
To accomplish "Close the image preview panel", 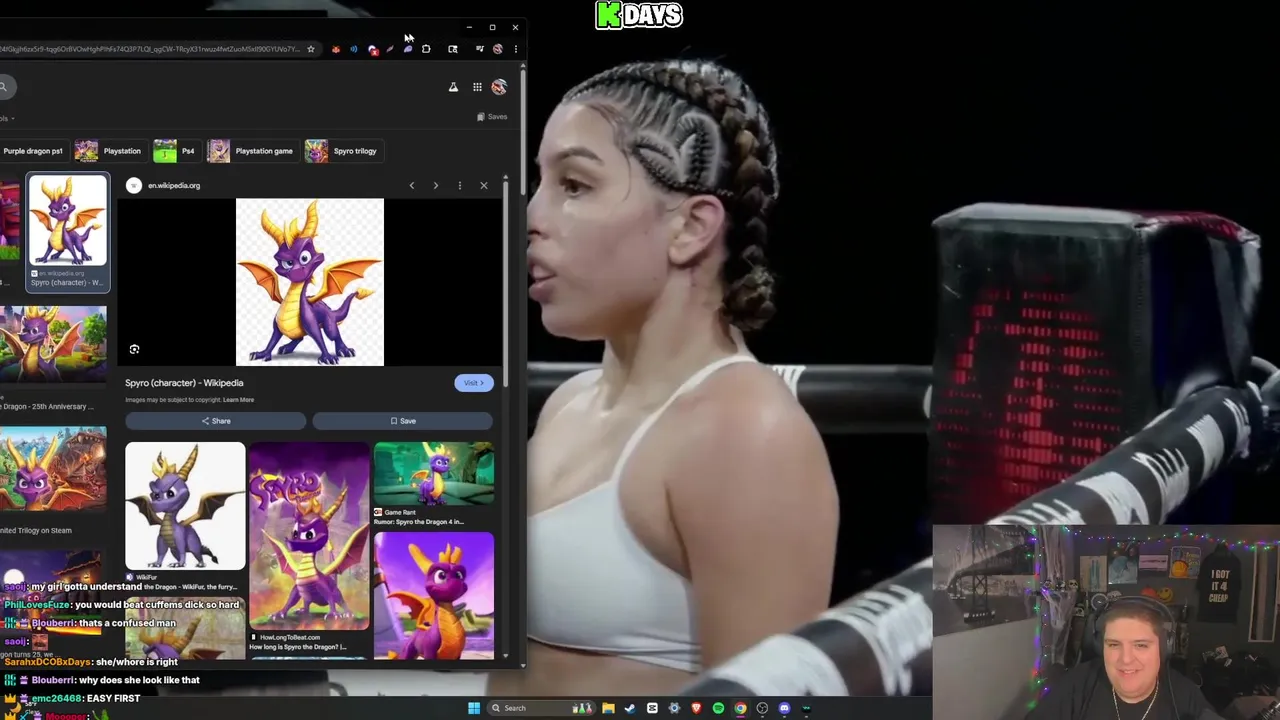I will [484, 185].
